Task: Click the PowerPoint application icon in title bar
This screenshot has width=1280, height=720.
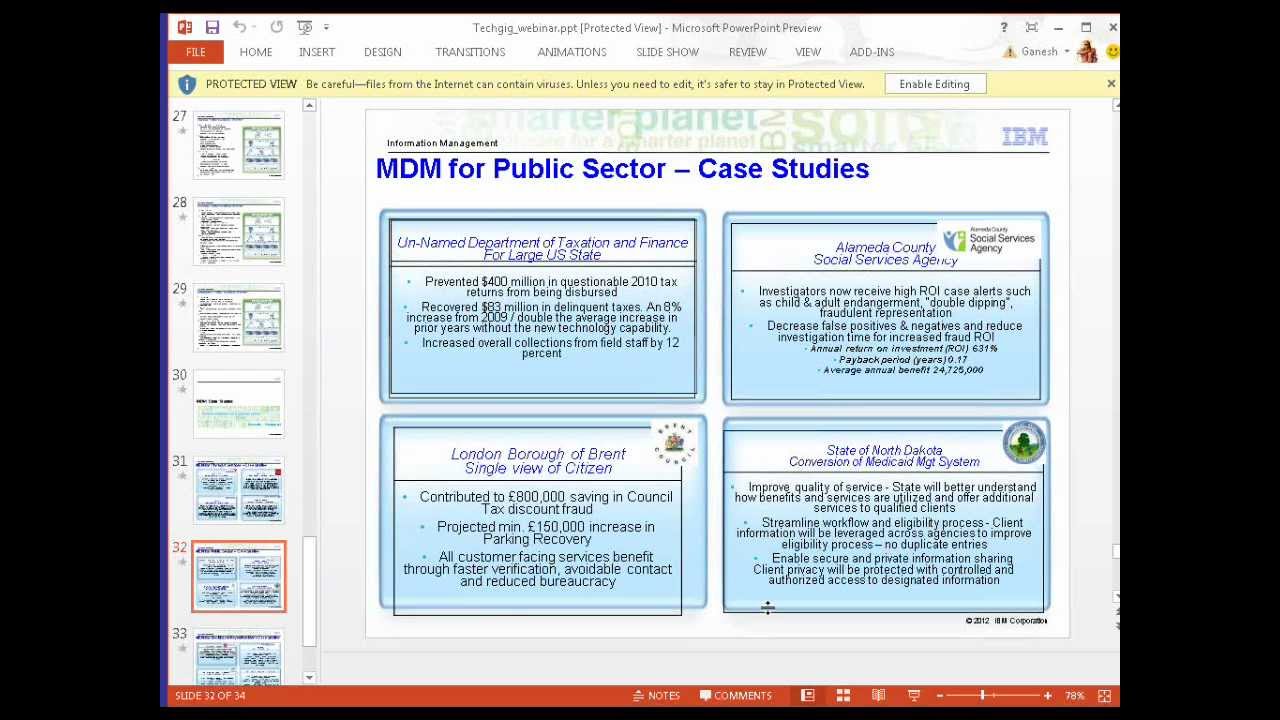Action: [185, 27]
